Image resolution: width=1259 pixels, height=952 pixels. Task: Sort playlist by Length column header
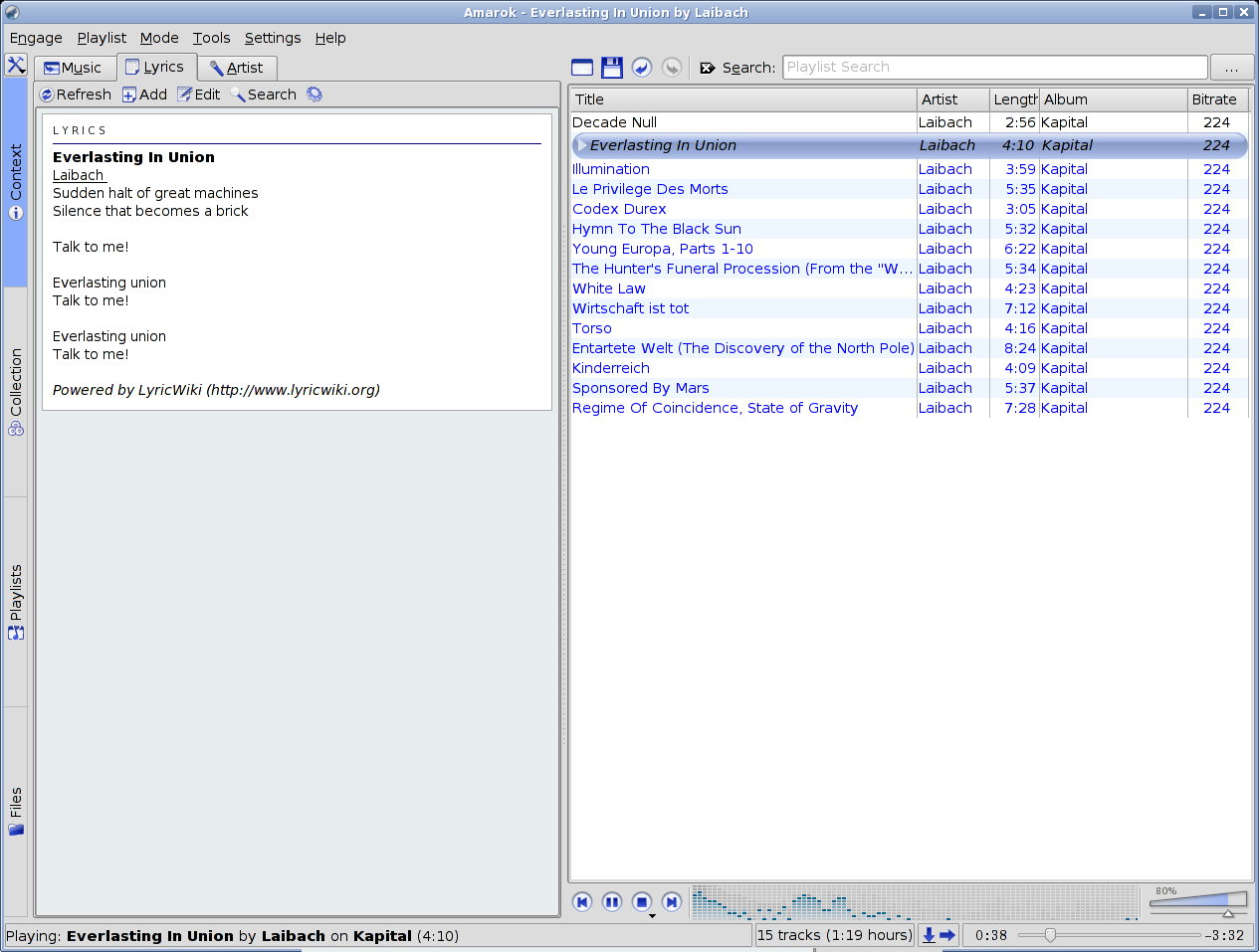click(1014, 99)
